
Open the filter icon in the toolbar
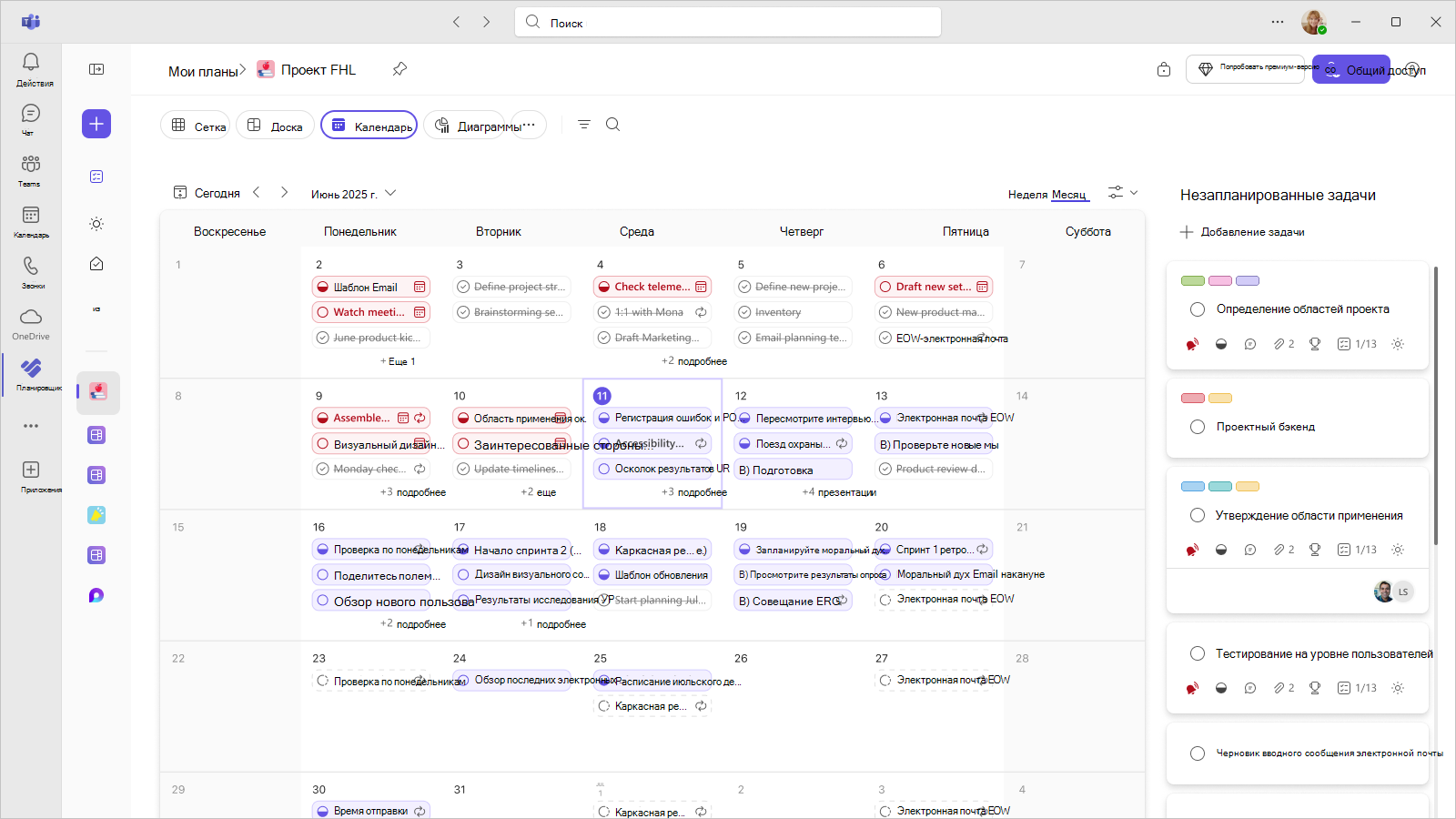click(x=584, y=124)
